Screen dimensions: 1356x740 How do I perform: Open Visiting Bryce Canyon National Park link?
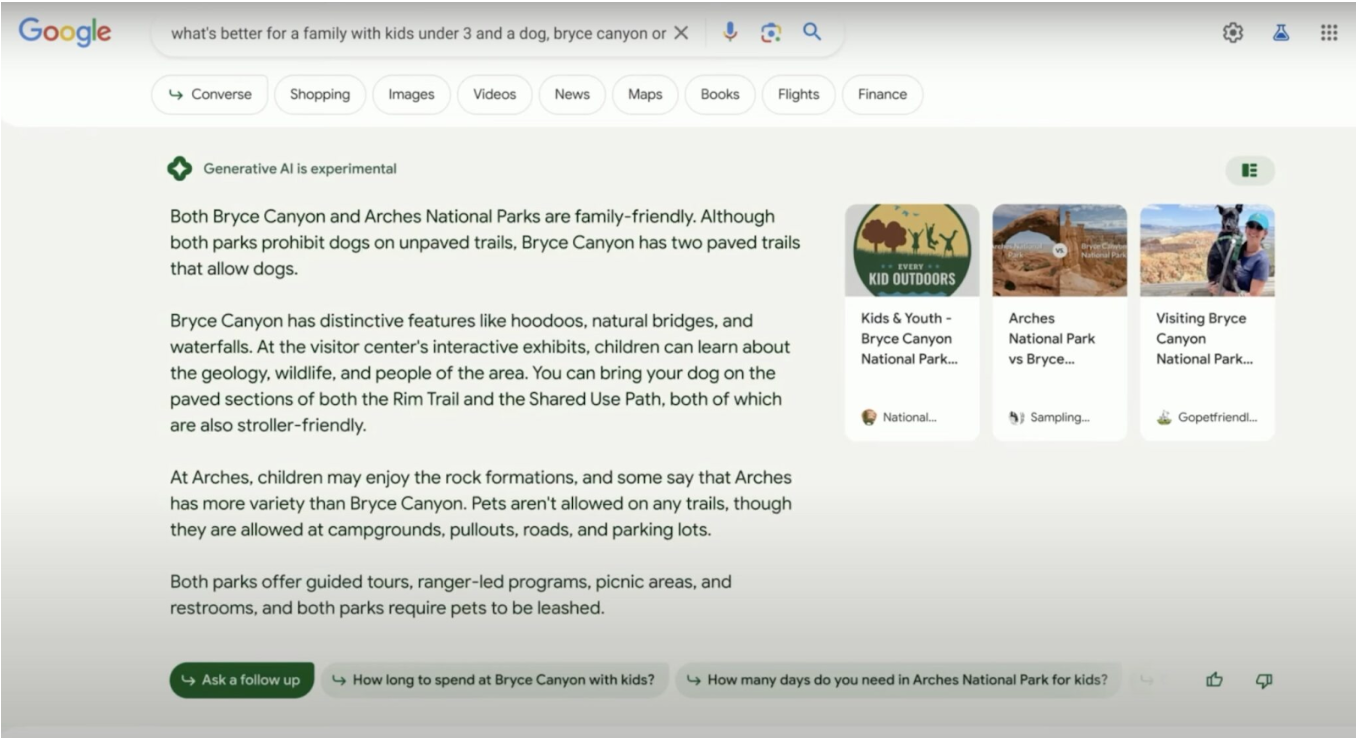click(1204, 338)
